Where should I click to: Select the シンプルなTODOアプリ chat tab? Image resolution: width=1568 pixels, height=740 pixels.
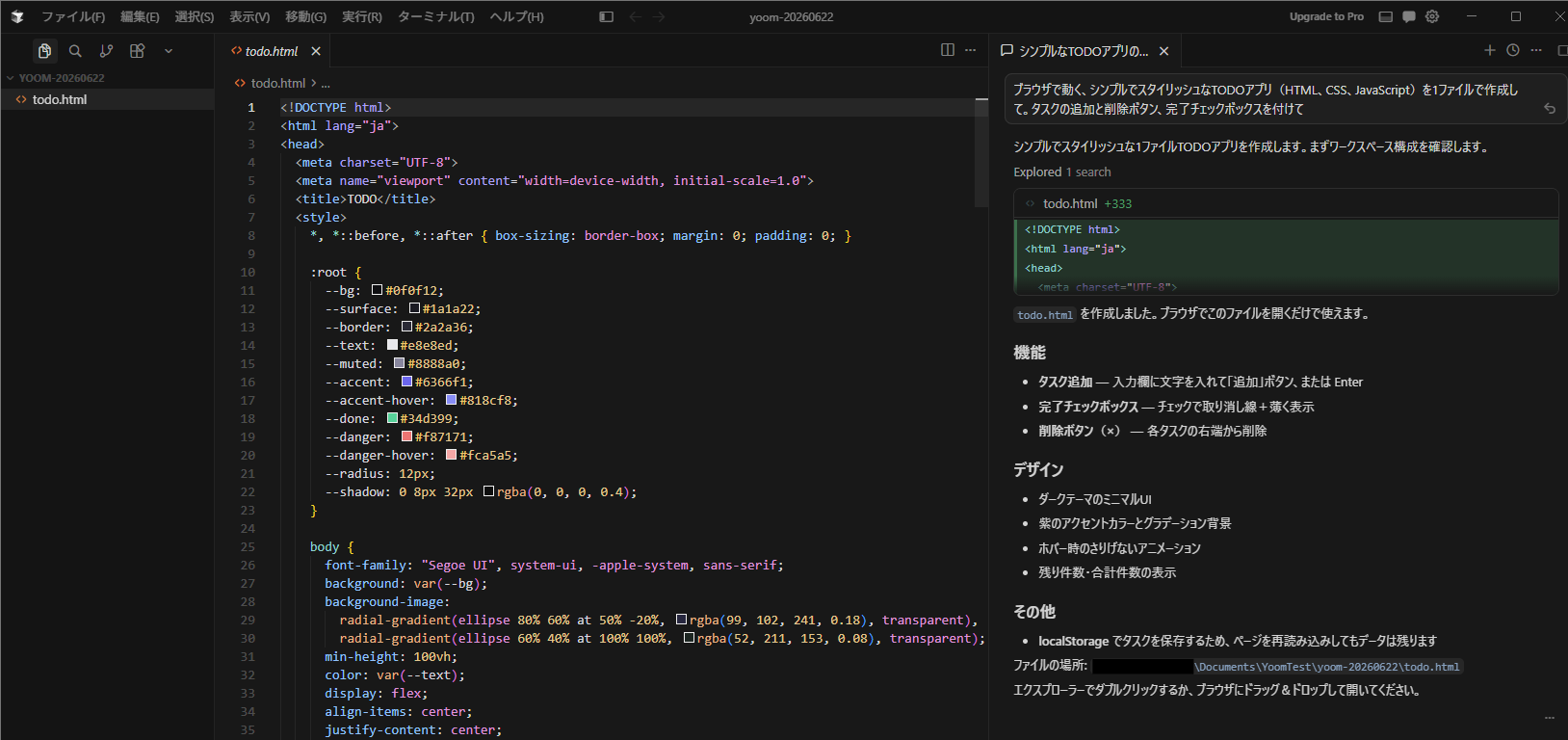coord(1084,51)
